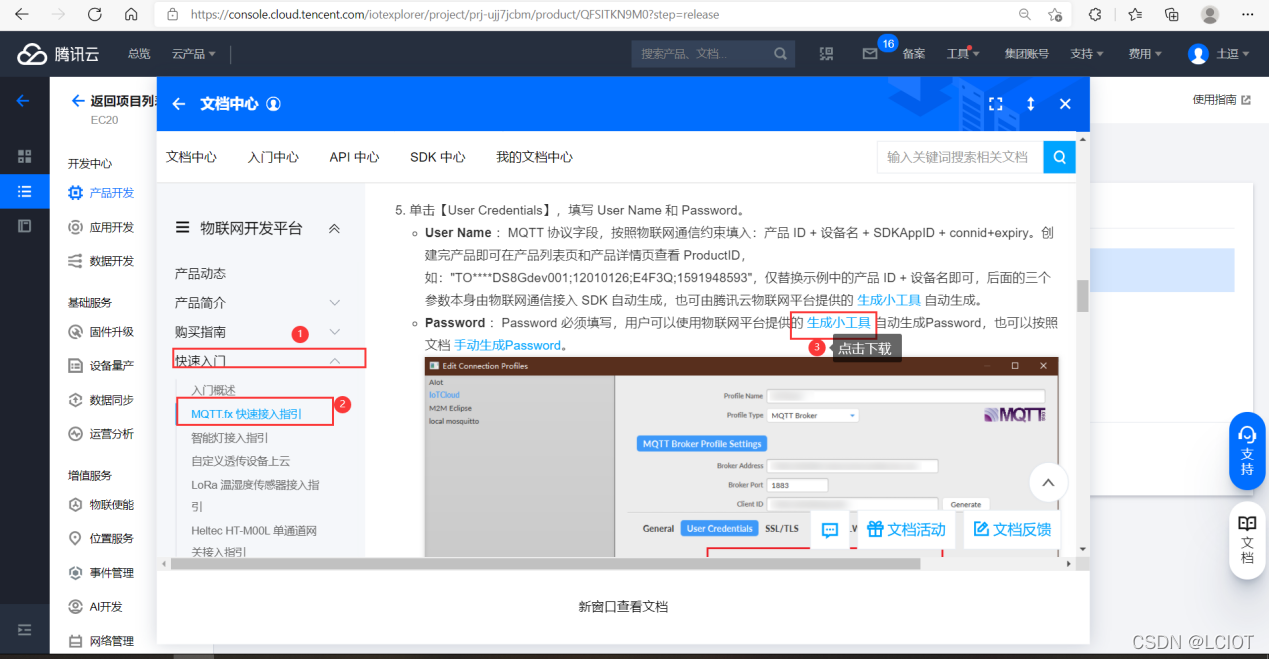The width and height of the screenshot is (1269, 659).
Task: Click the left rail back arrow
Action: 23,101
